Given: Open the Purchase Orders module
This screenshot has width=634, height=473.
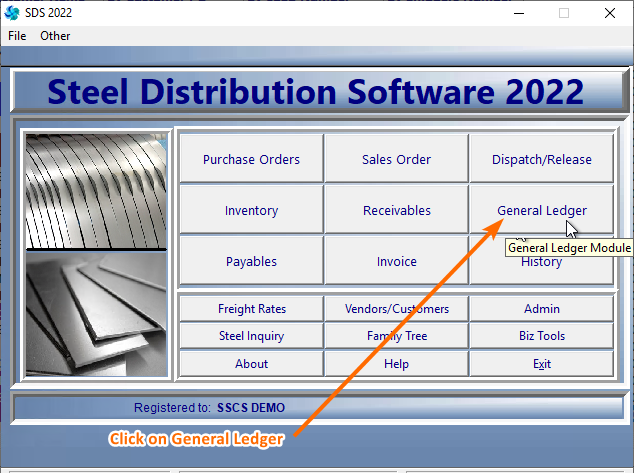Looking at the screenshot, I should pyautogui.click(x=251, y=159).
